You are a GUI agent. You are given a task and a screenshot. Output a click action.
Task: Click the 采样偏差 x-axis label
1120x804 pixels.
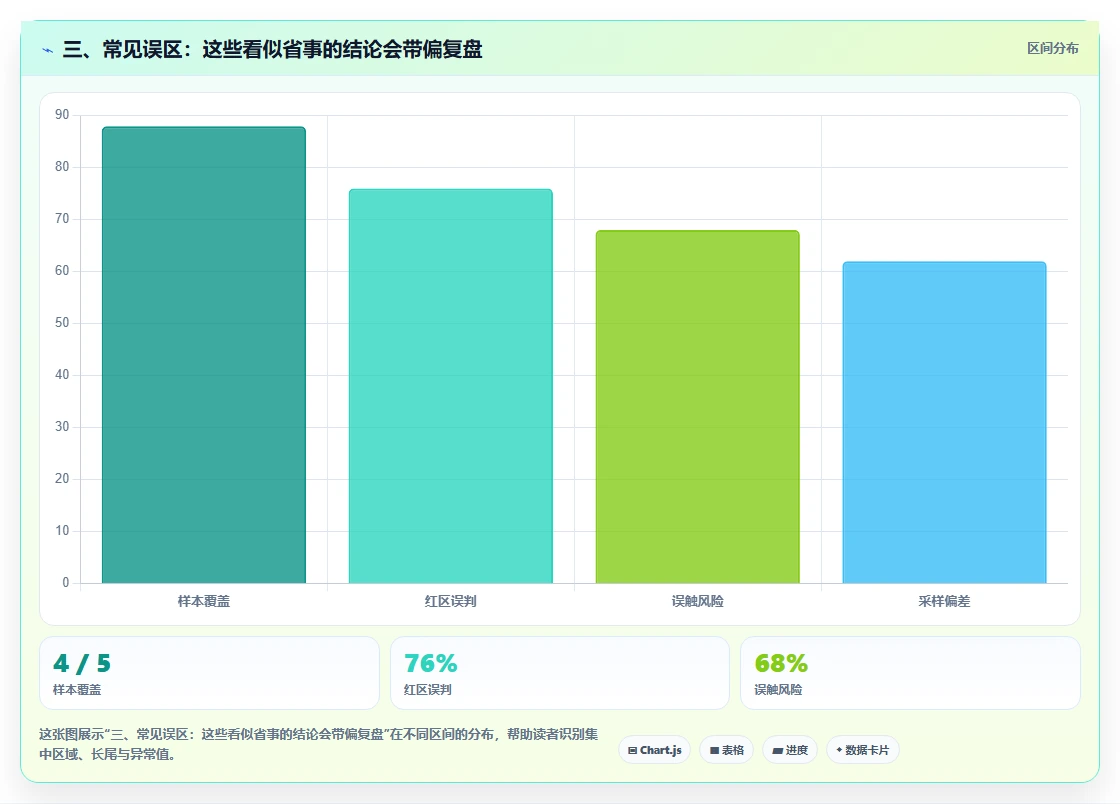click(944, 601)
